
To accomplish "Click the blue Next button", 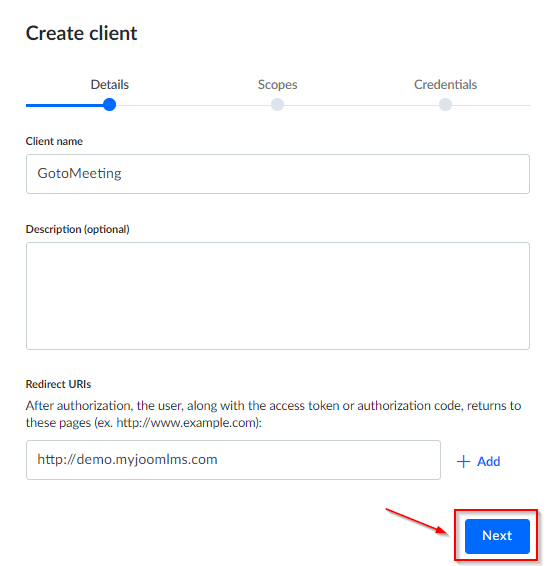I will [497, 536].
